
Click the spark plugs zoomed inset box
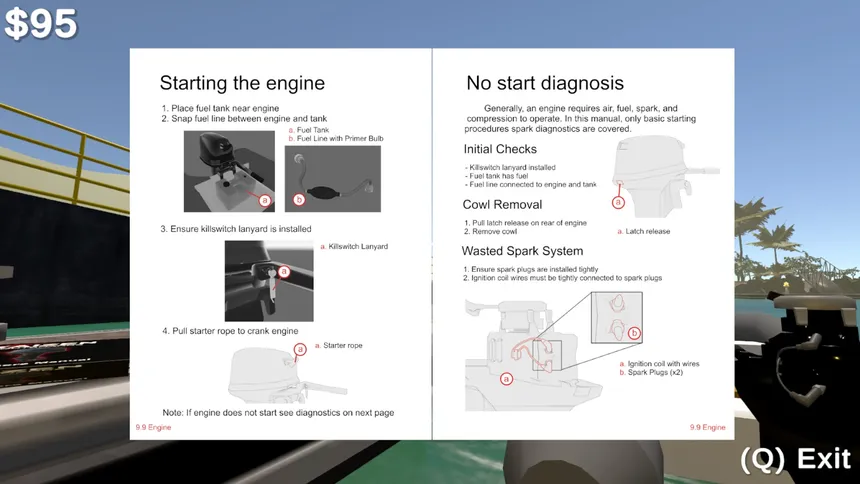tap(616, 318)
